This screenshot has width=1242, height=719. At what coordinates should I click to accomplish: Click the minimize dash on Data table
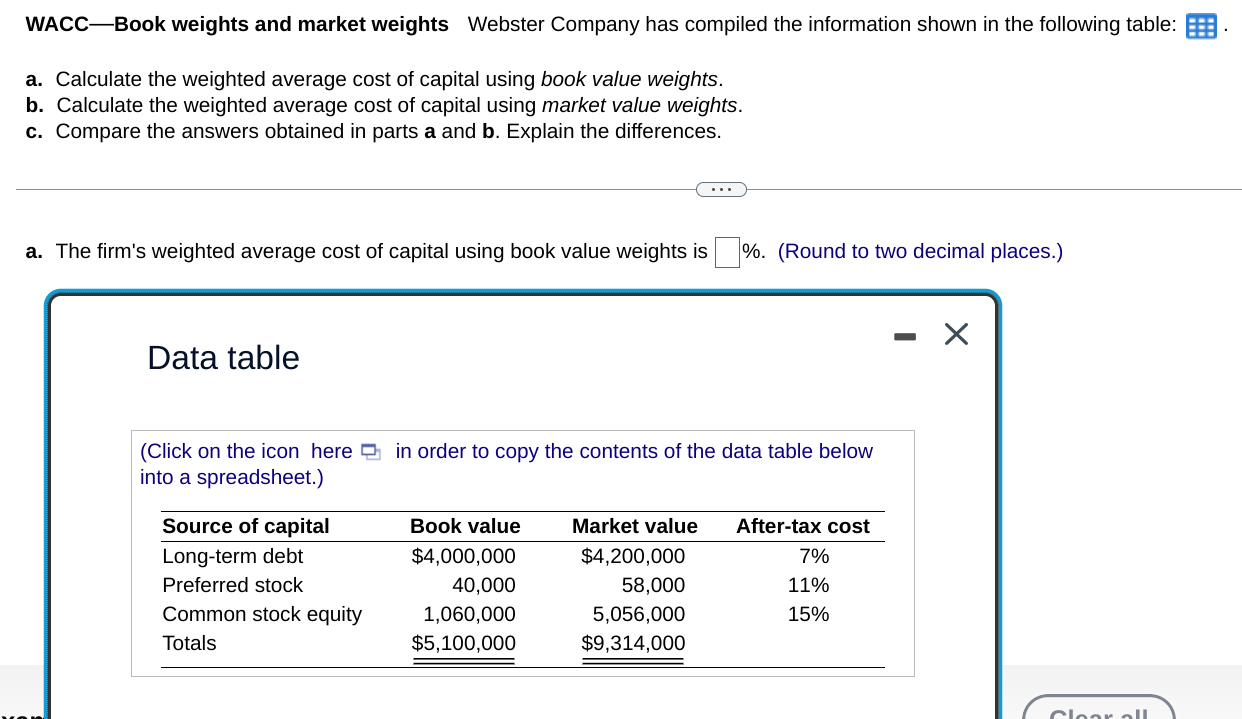(x=905, y=336)
